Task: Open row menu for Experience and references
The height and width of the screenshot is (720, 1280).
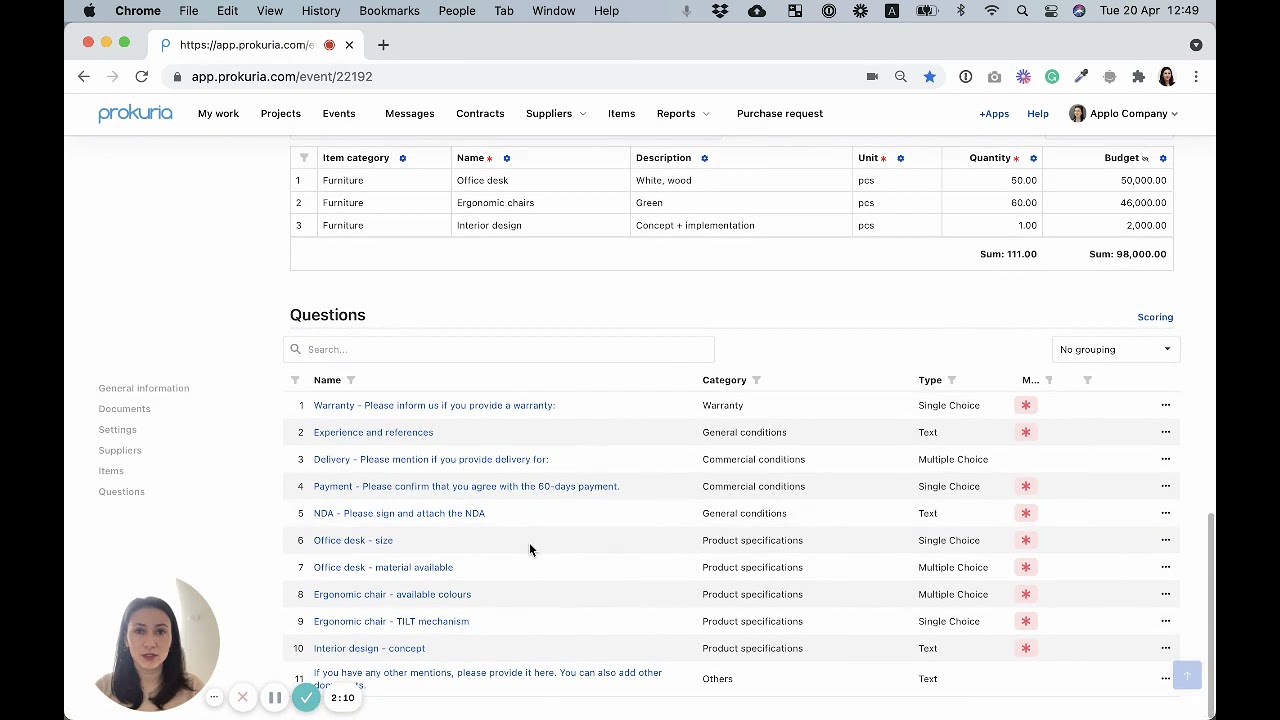Action: 1166,432
